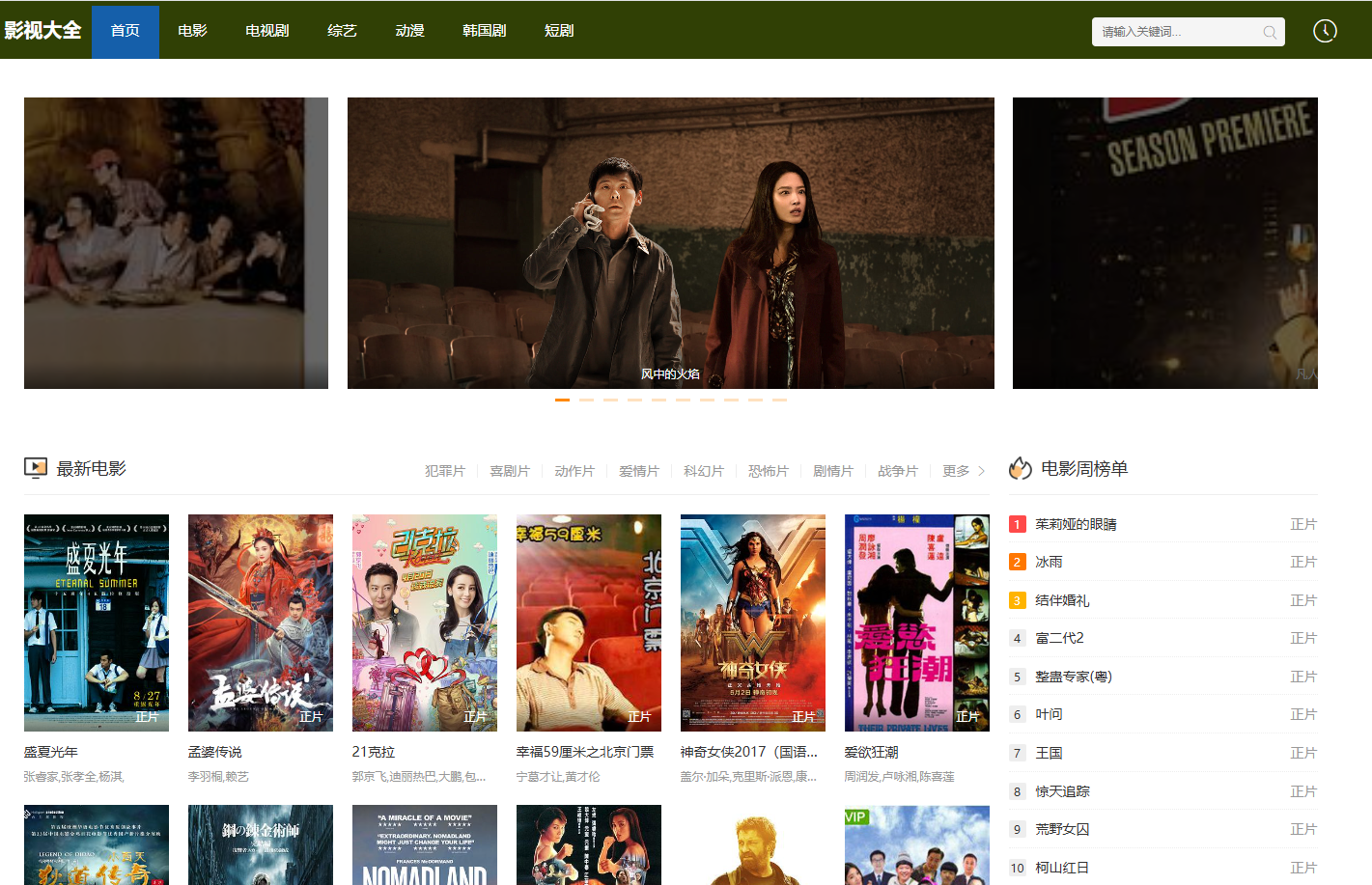This screenshot has width=1372, height=885.
Task: Filter by 喜剧片 genre
Action: tap(510, 471)
